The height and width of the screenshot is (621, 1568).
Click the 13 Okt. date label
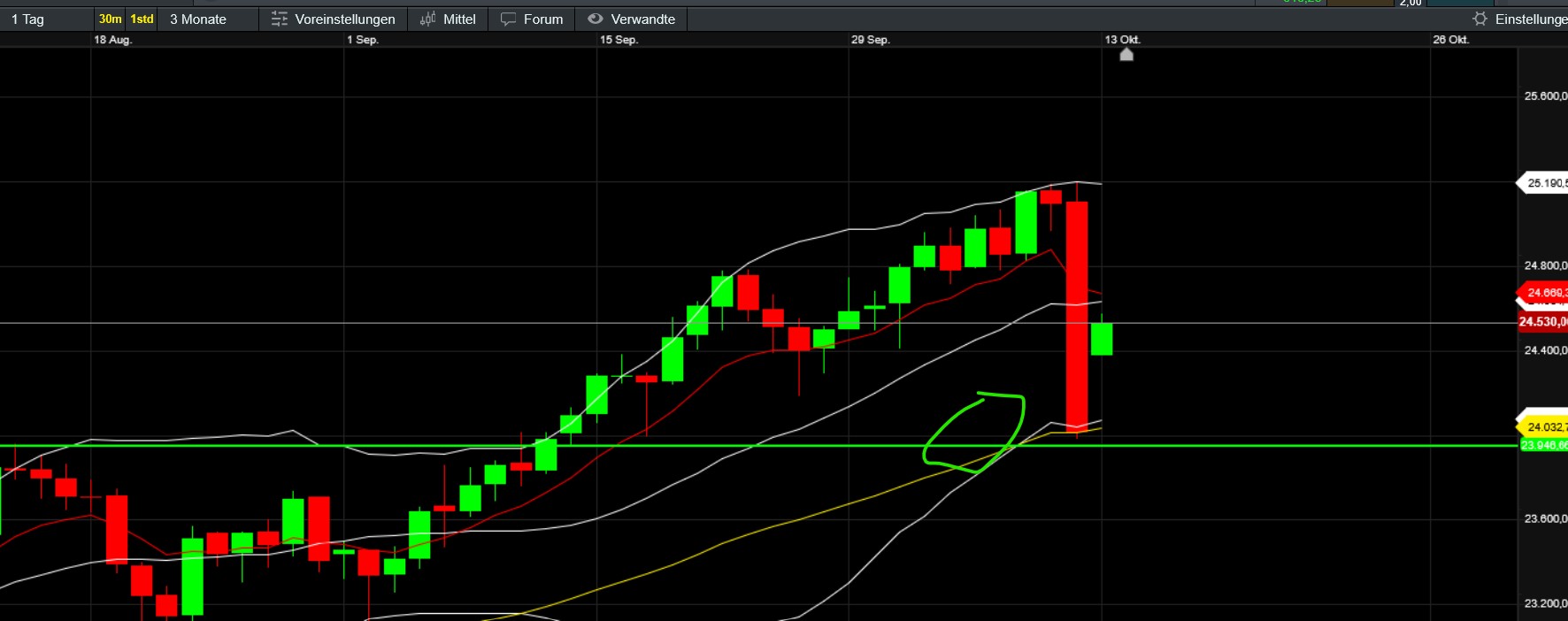point(1123,40)
